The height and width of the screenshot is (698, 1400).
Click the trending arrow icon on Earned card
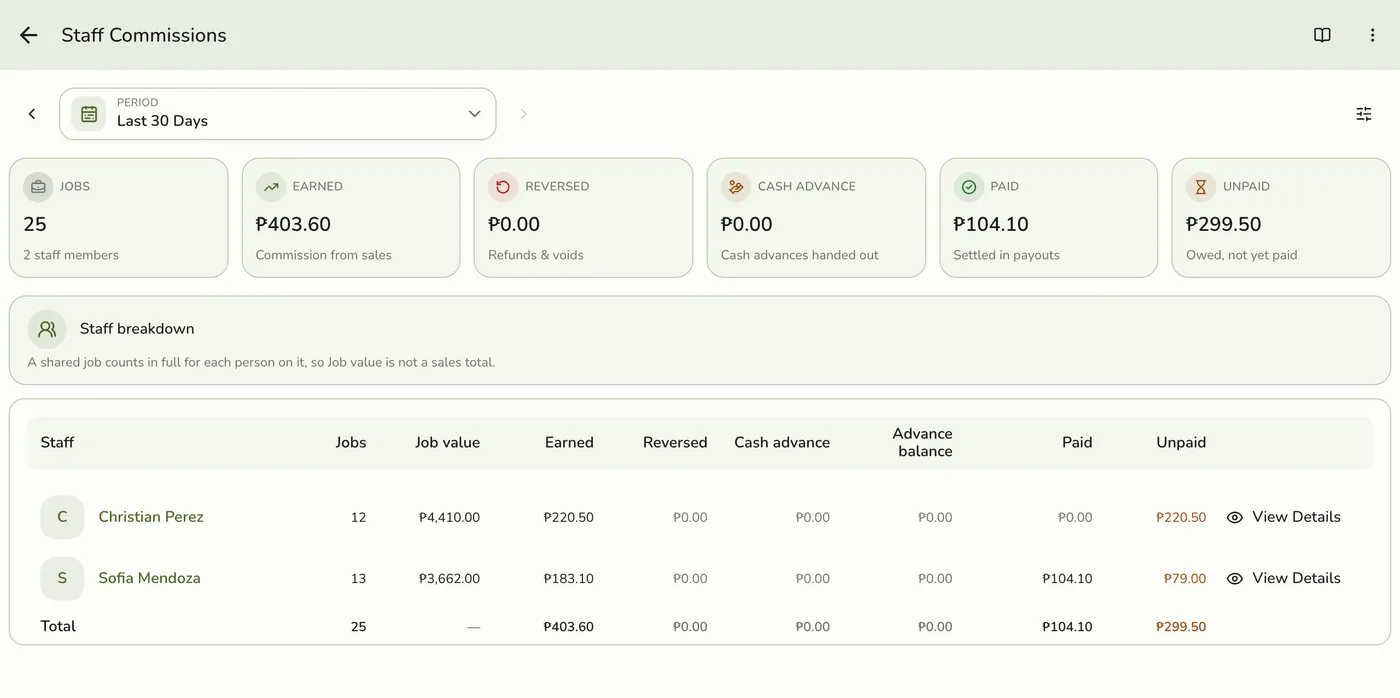click(271, 187)
